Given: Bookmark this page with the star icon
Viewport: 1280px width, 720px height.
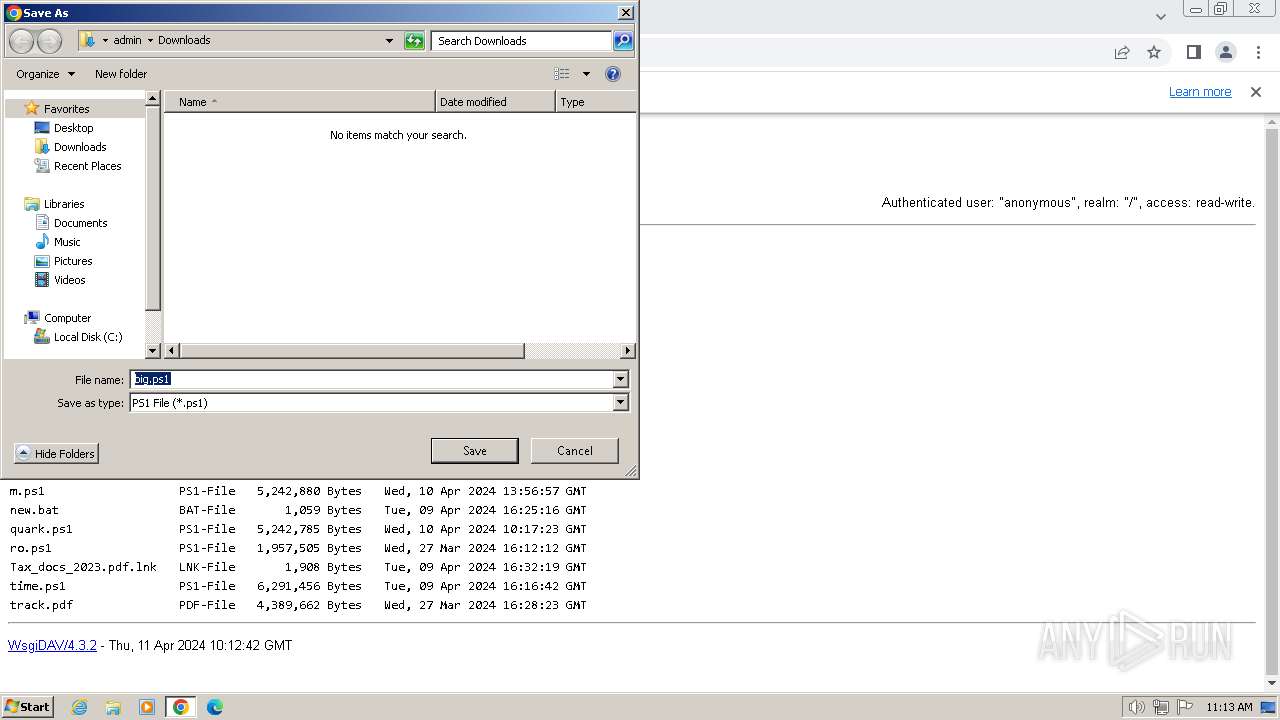Looking at the screenshot, I should click(x=1154, y=52).
